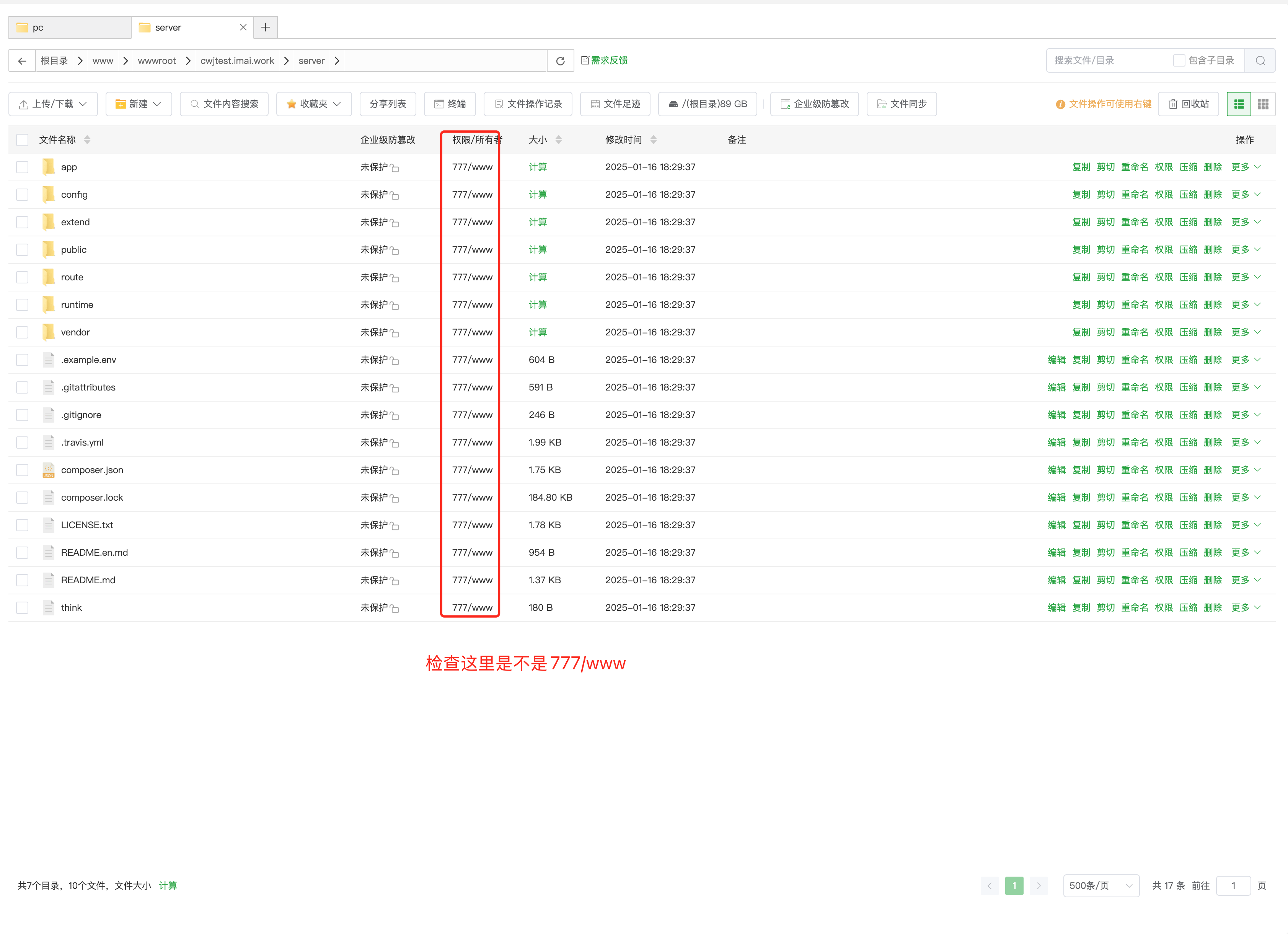Open the 回收站 recycle bin
This screenshot has height=934, width=1288.
[x=1188, y=104]
